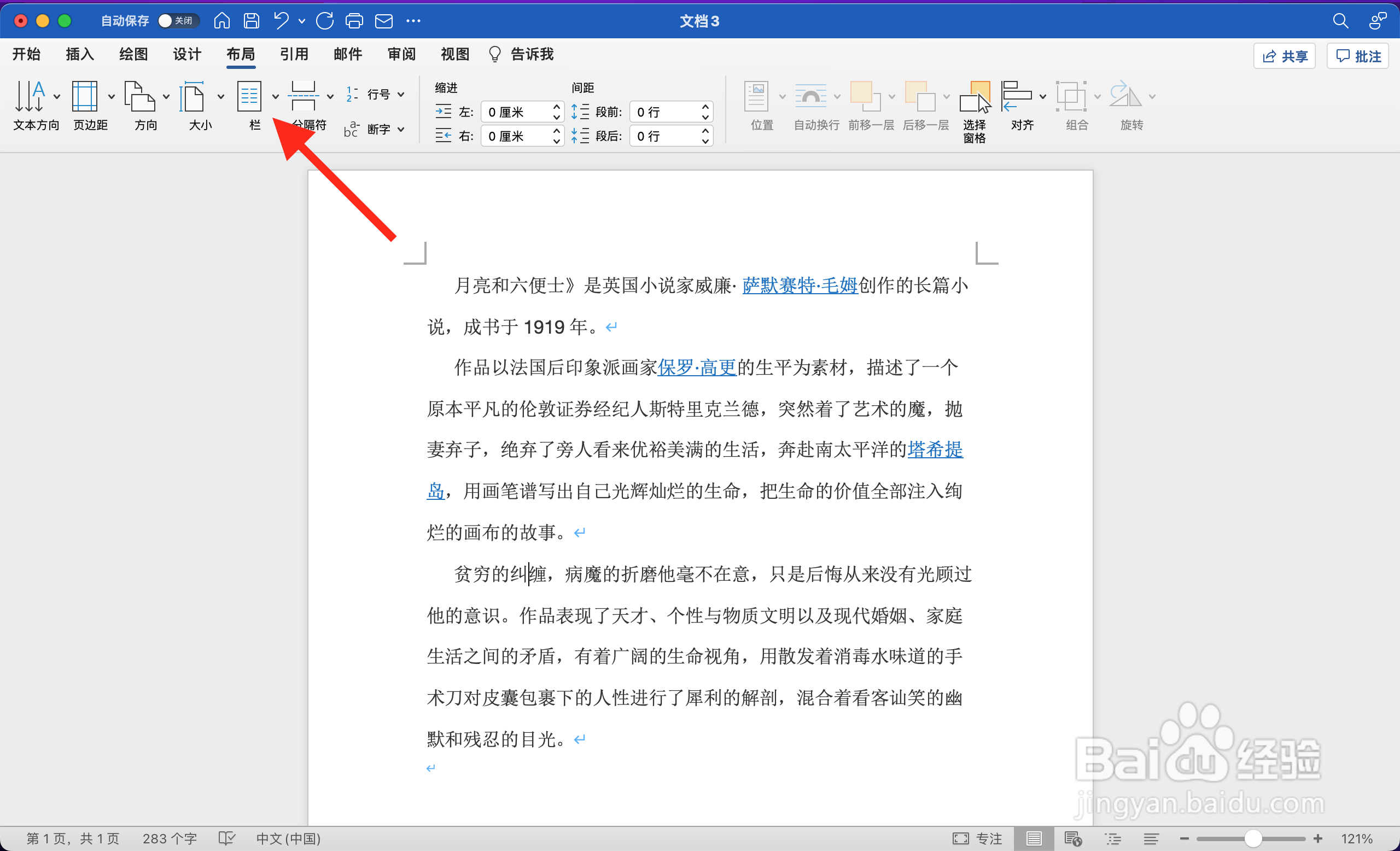This screenshot has width=1400, height=851.
Task: Click the zoom in plus button
Action: pyautogui.click(x=1317, y=838)
